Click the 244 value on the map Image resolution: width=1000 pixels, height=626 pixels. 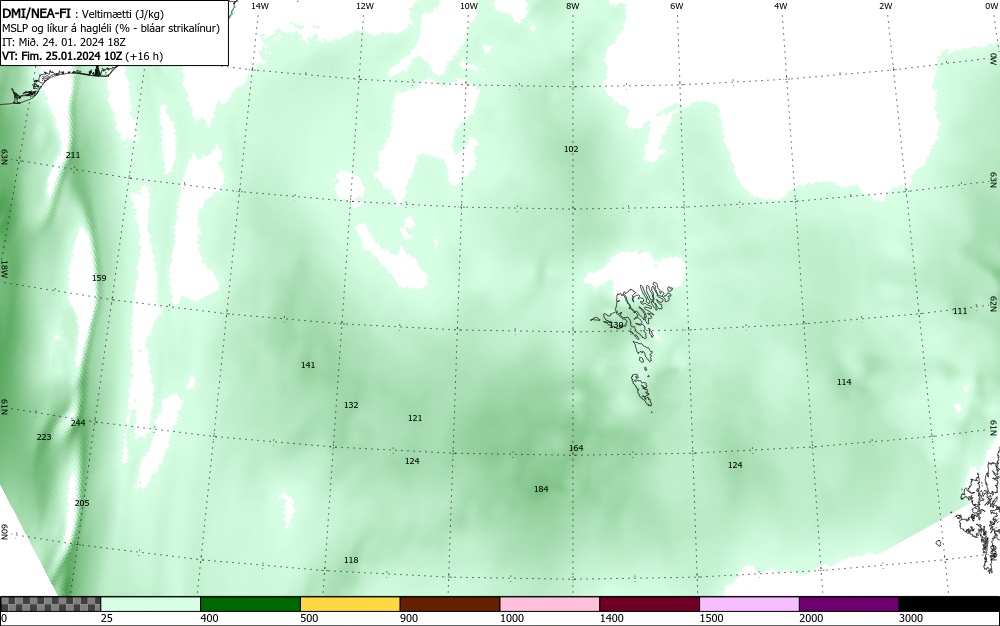(x=78, y=423)
